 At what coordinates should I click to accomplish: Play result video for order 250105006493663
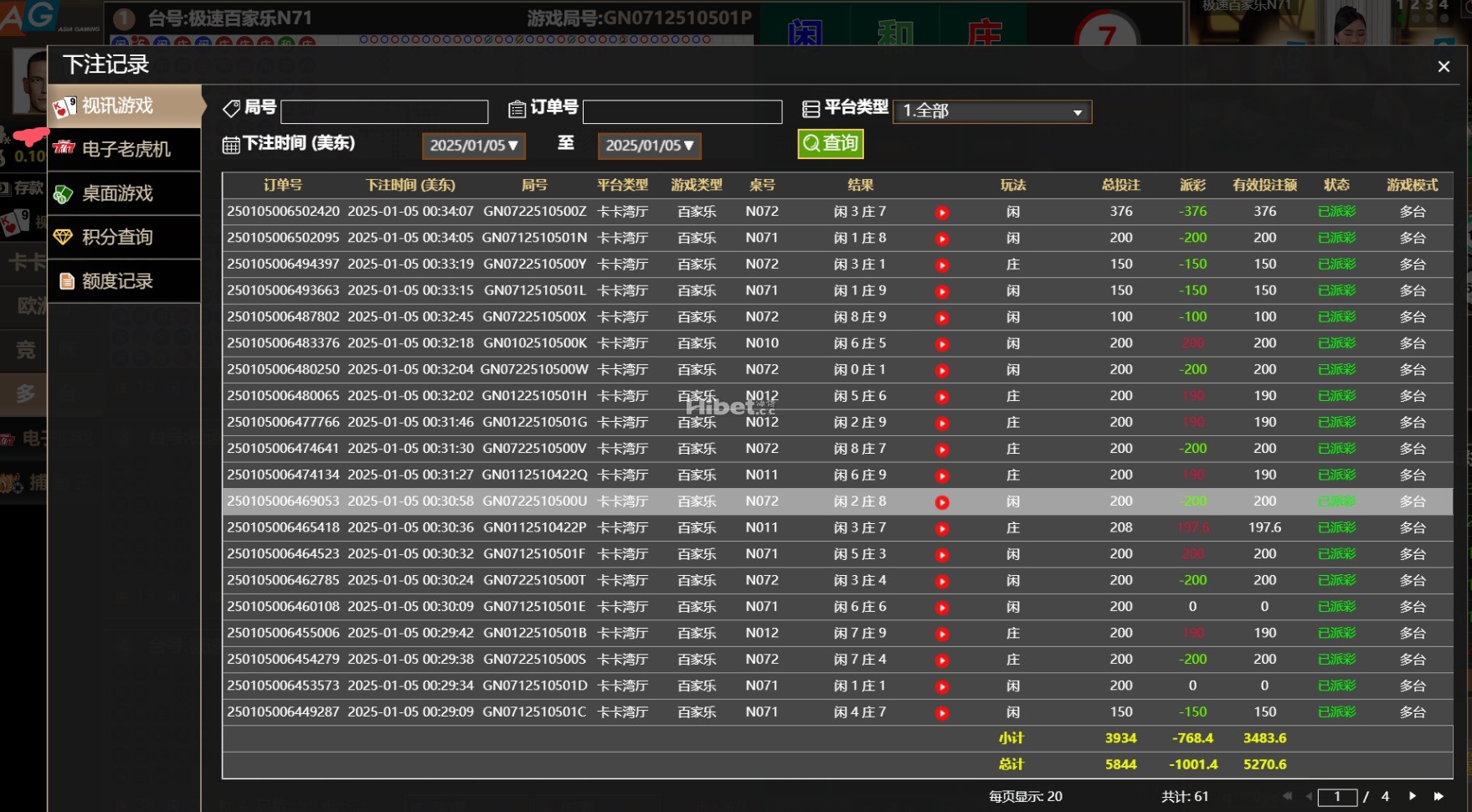942,292
